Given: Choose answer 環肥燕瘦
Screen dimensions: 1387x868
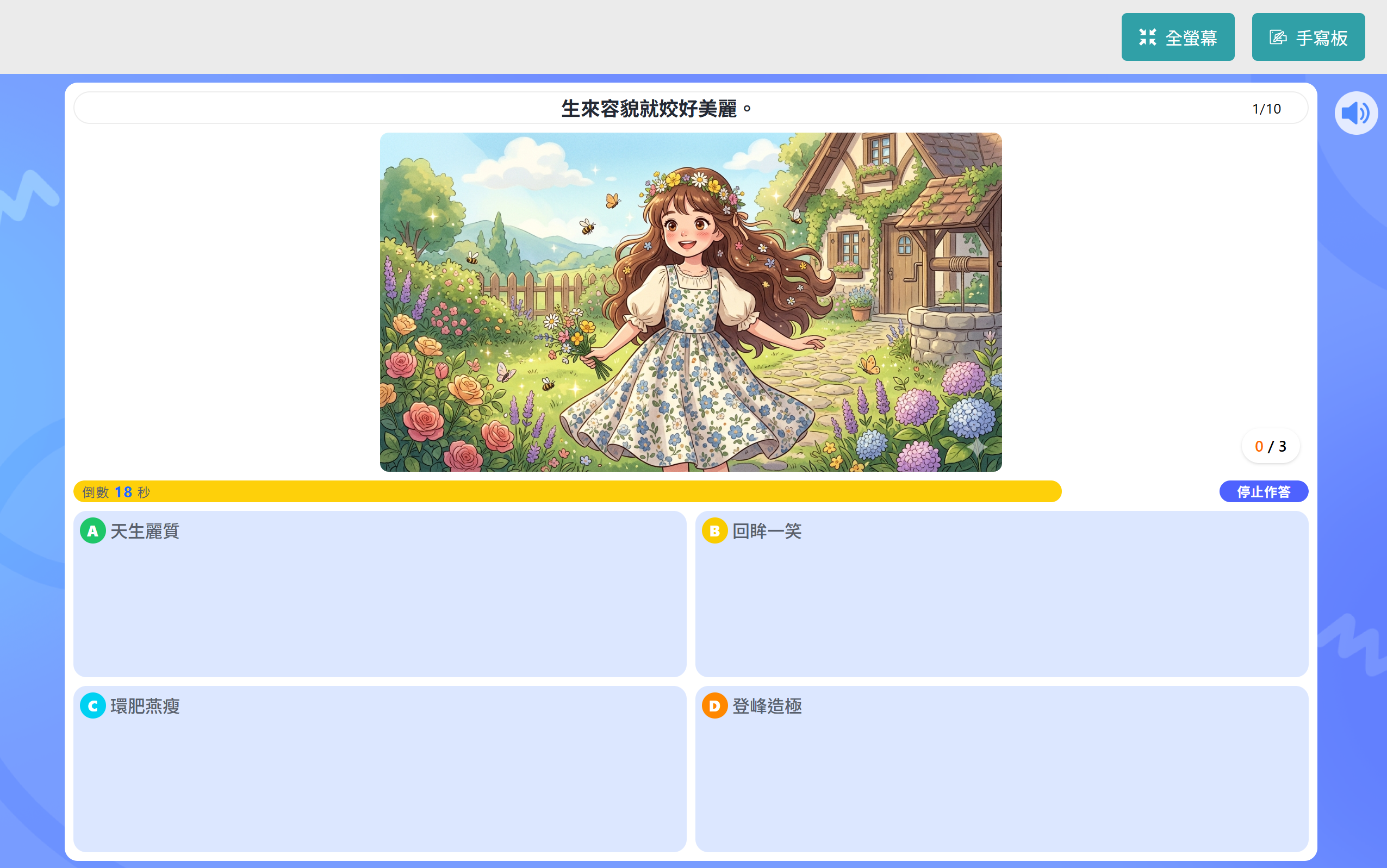Looking at the screenshot, I should coord(380,769).
